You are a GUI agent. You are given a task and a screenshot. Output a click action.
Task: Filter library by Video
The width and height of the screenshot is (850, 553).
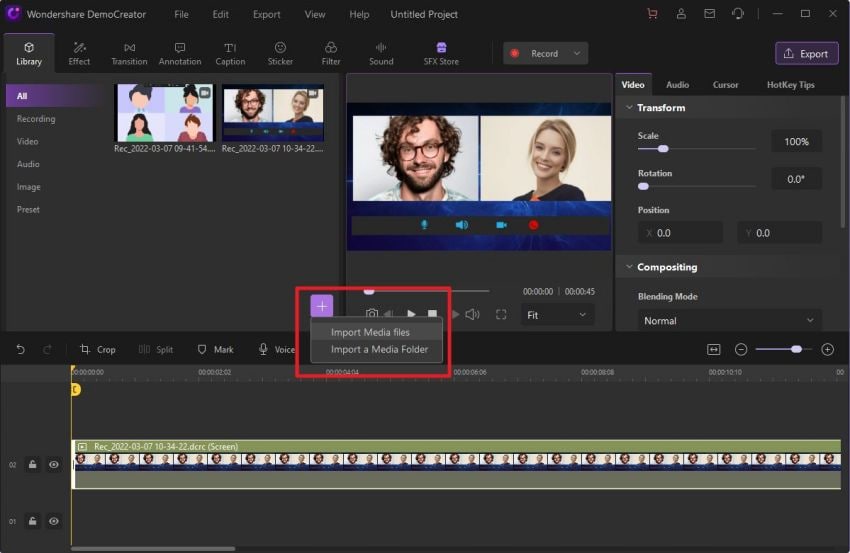coord(27,142)
